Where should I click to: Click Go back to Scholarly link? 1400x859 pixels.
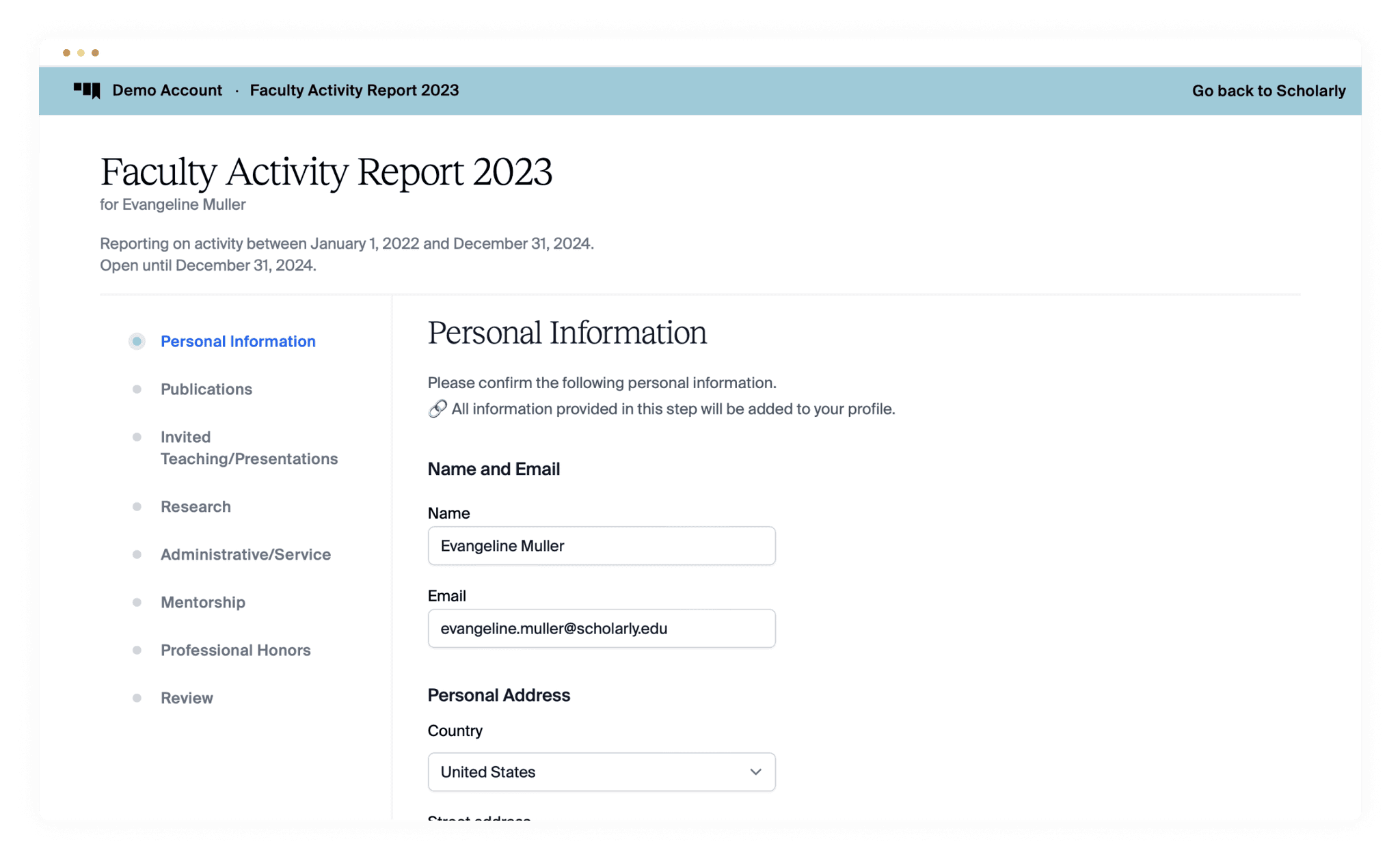click(1268, 90)
